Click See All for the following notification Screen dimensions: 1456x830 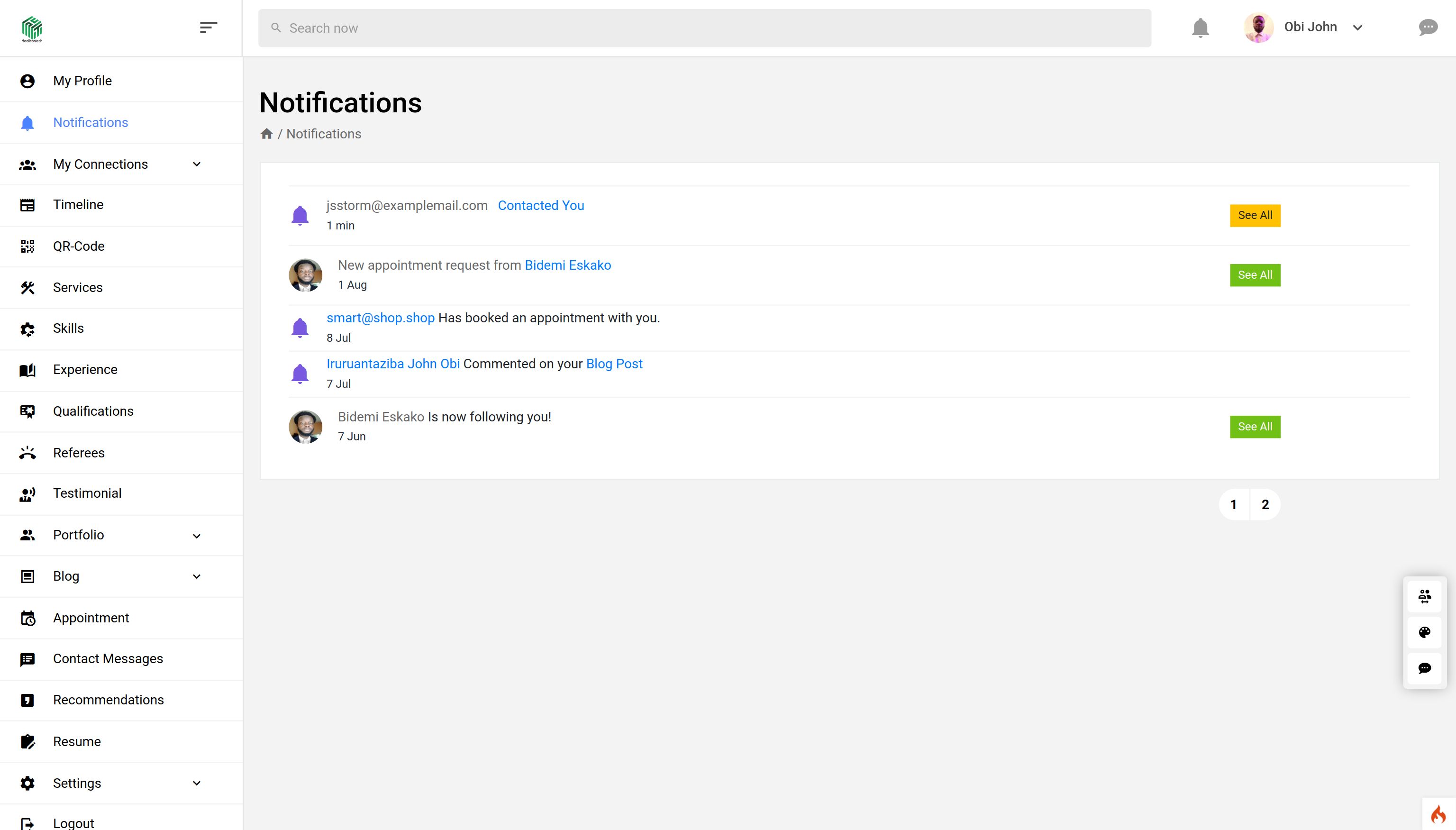tap(1255, 427)
